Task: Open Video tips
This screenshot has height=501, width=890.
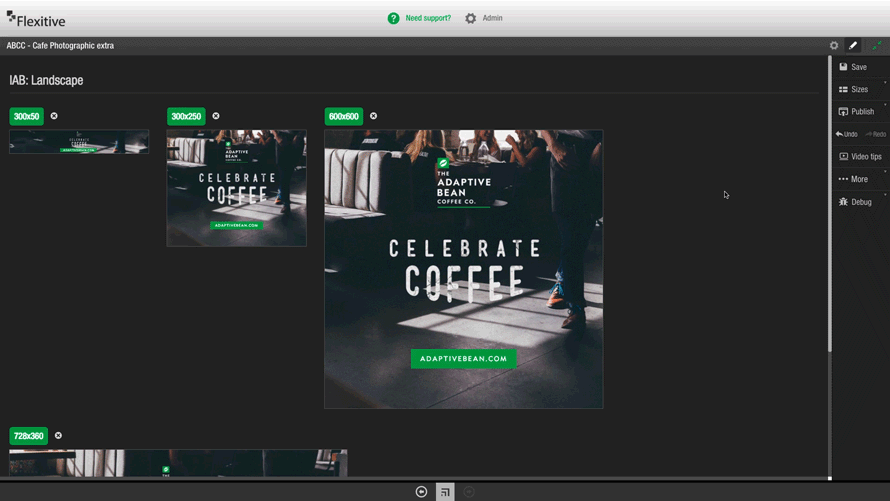Action: pos(859,157)
